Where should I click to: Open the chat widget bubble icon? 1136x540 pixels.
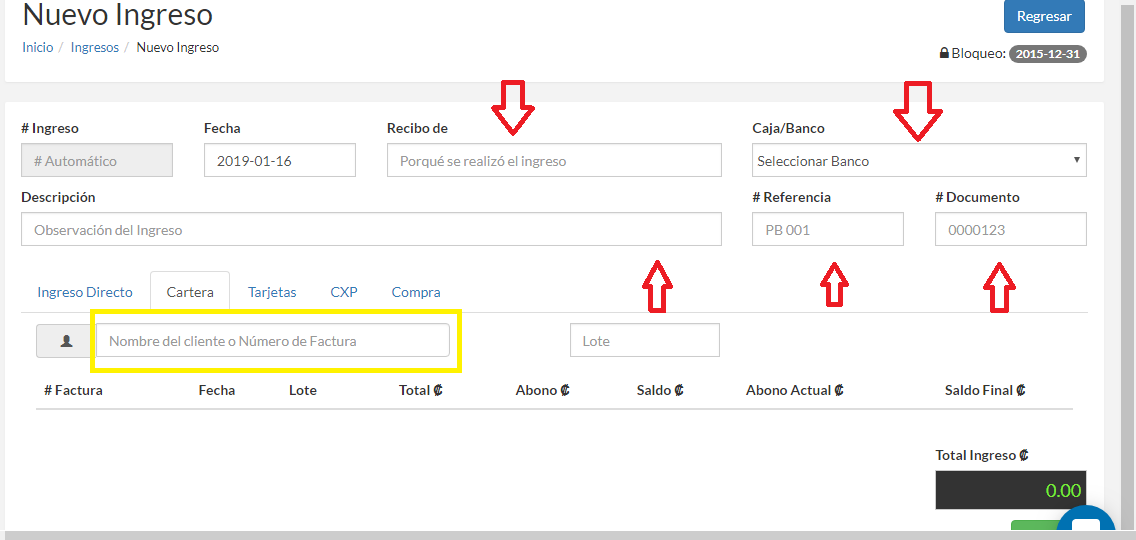1085,527
